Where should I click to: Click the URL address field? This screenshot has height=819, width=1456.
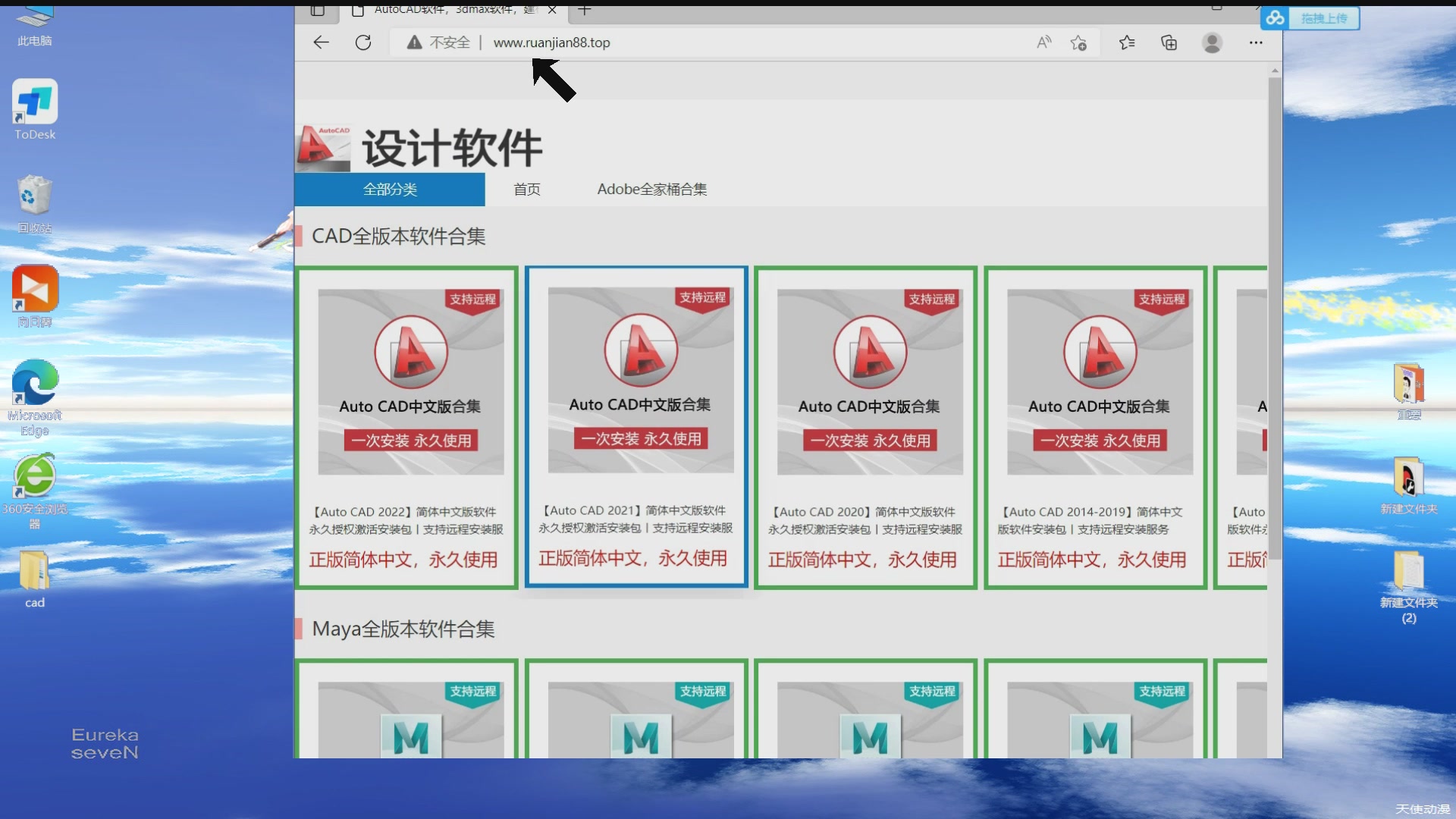682,42
